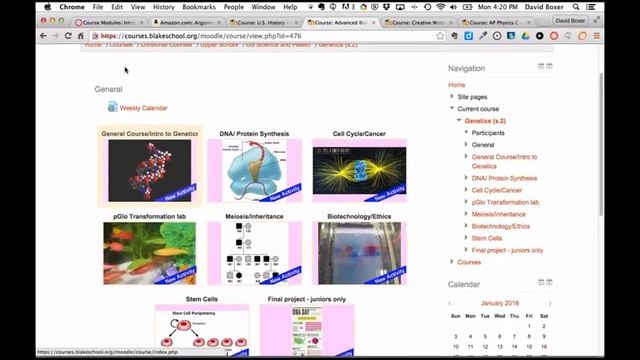Open the Biotechnology/Ethics gel image
640x360 pixels.
(x=360, y=253)
